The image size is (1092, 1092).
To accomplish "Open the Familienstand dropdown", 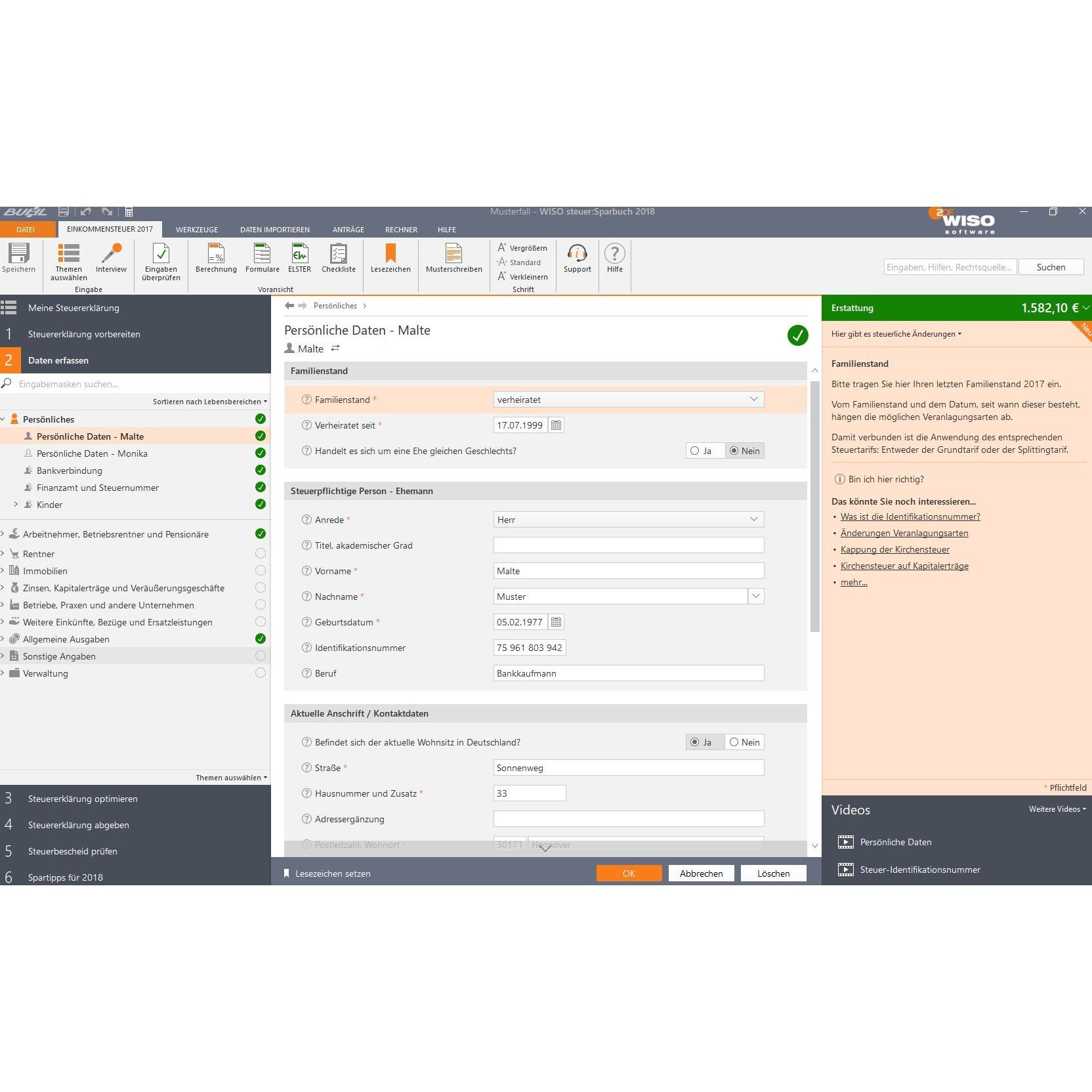I will (629, 400).
